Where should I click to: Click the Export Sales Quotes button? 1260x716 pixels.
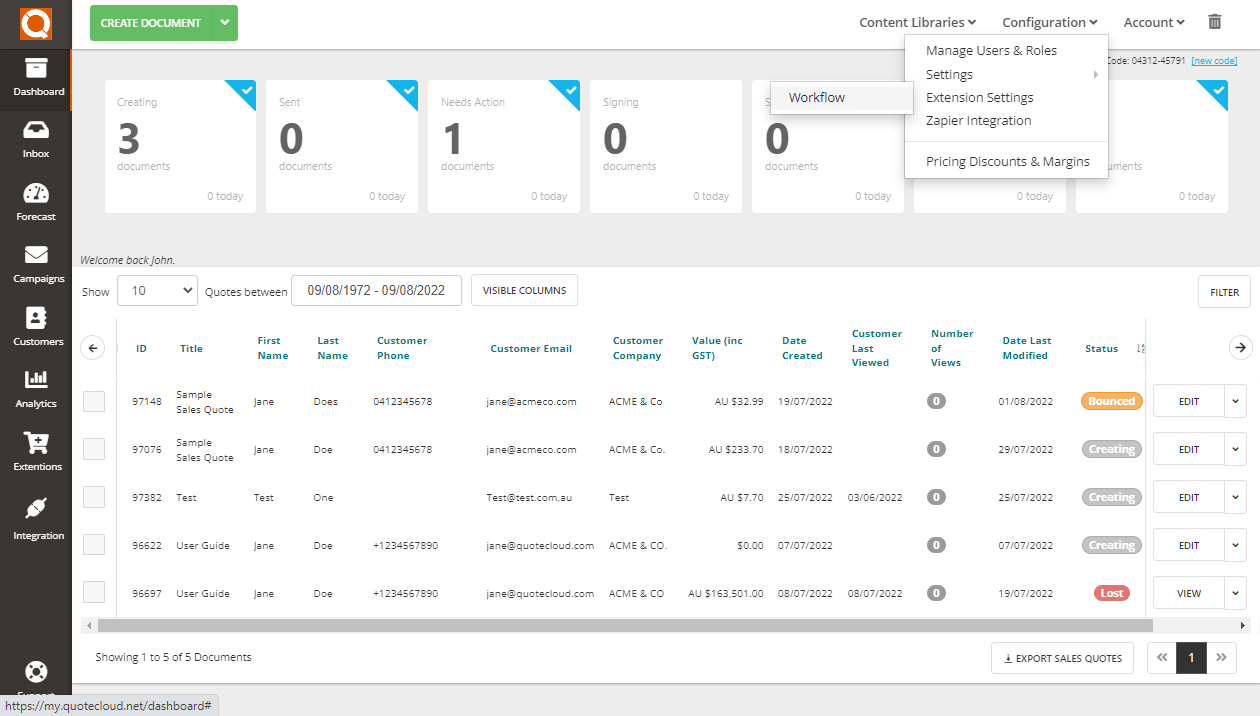[x=1062, y=657]
